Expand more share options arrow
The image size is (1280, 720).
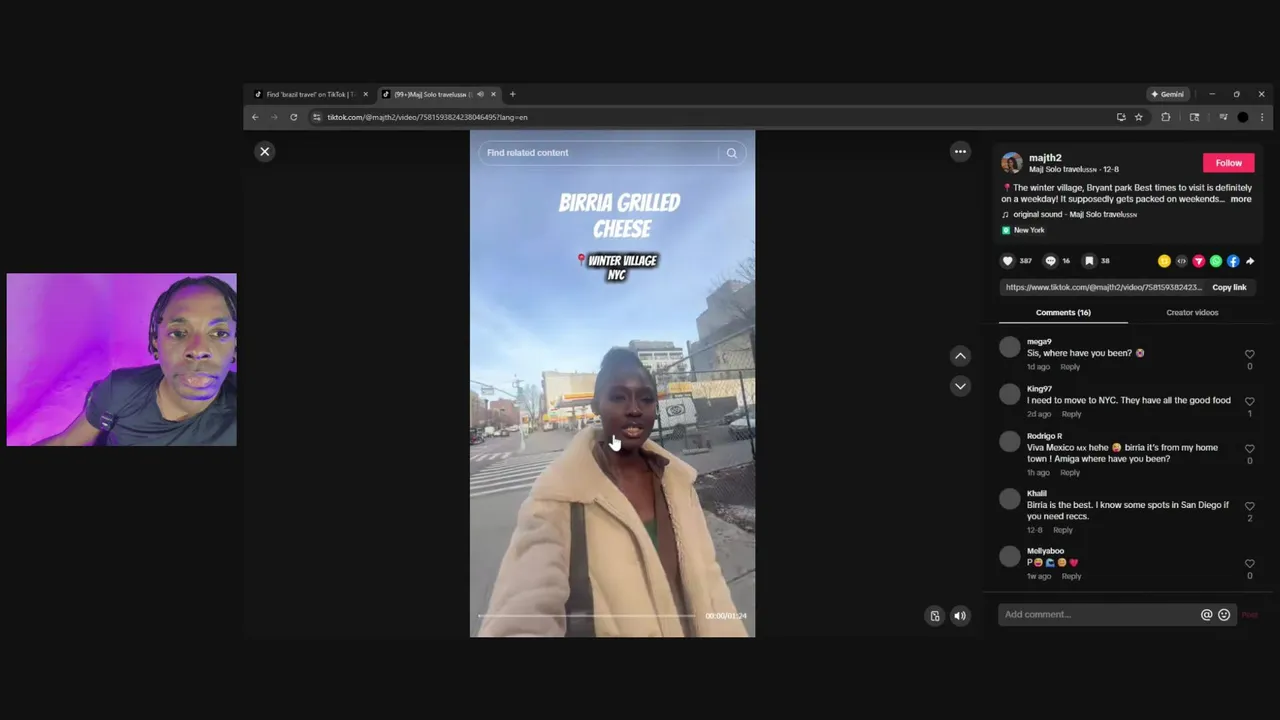(x=1250, y=261)
